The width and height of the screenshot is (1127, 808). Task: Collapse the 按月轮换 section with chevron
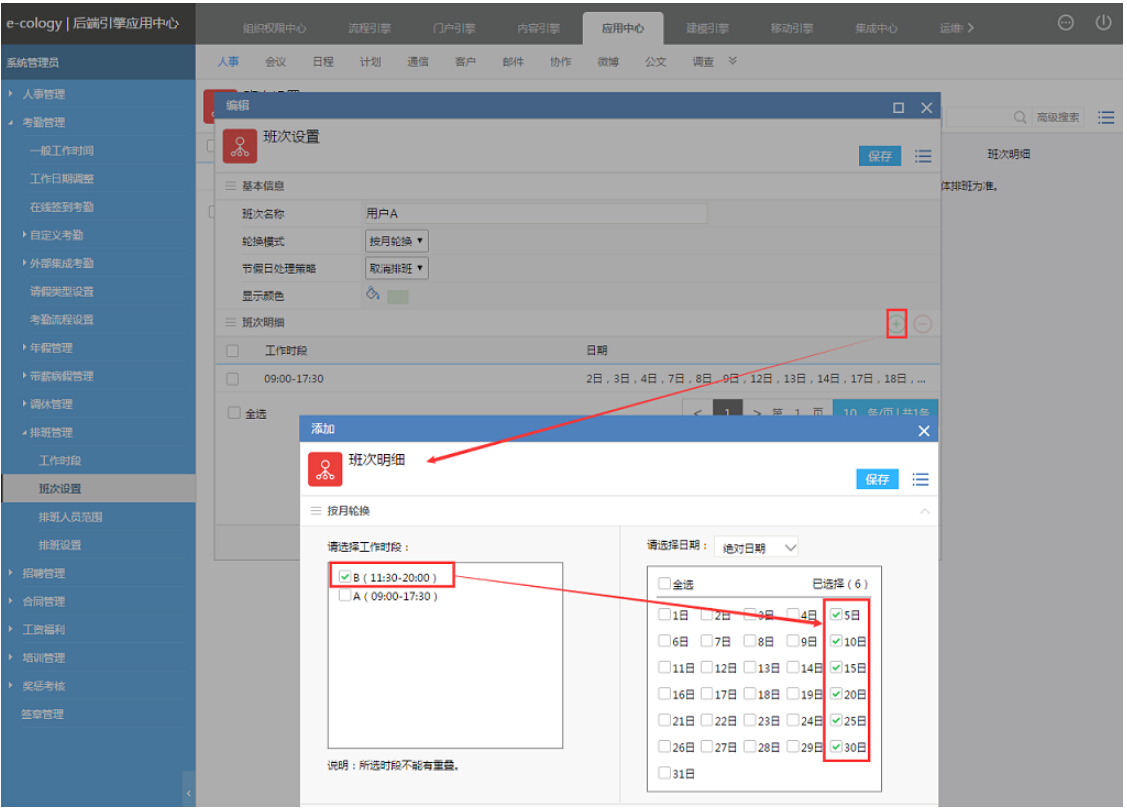click(924, 511)
